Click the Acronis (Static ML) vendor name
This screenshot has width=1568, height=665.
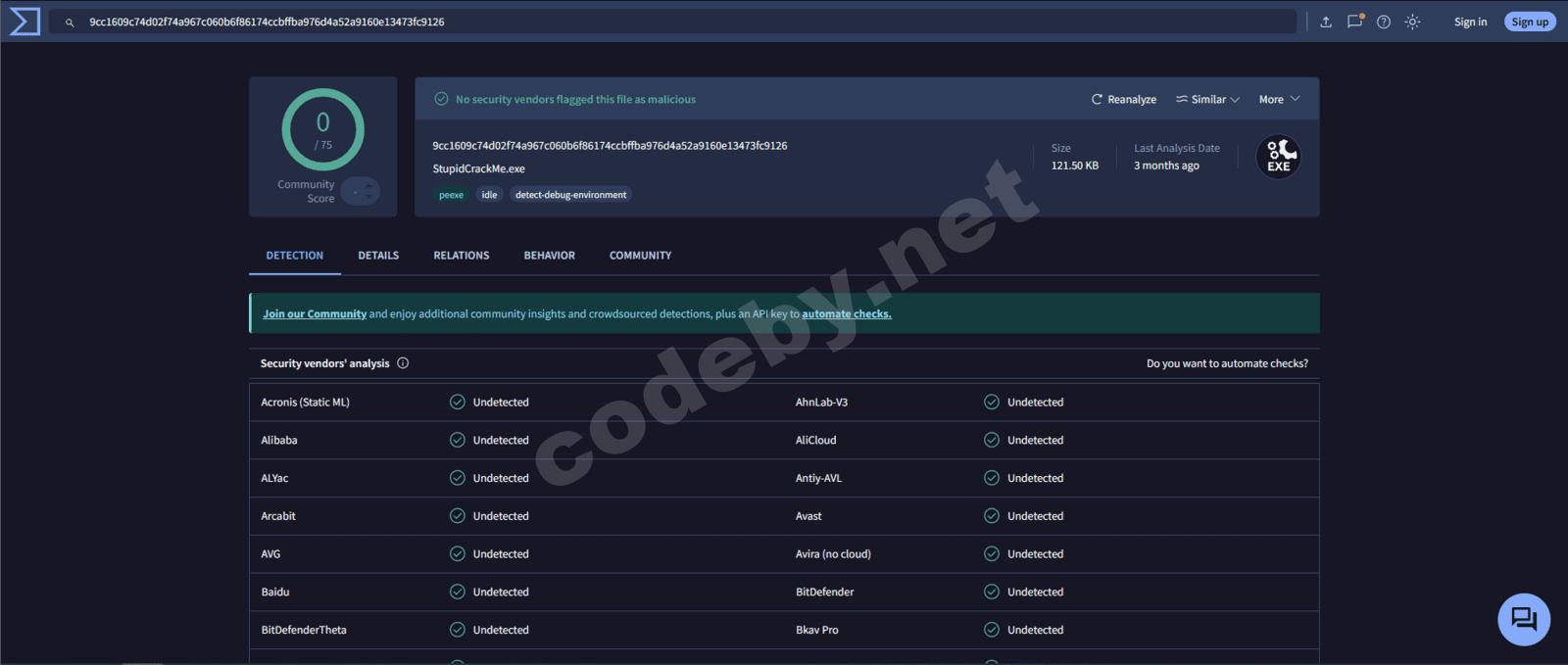(x=306, y=403)
